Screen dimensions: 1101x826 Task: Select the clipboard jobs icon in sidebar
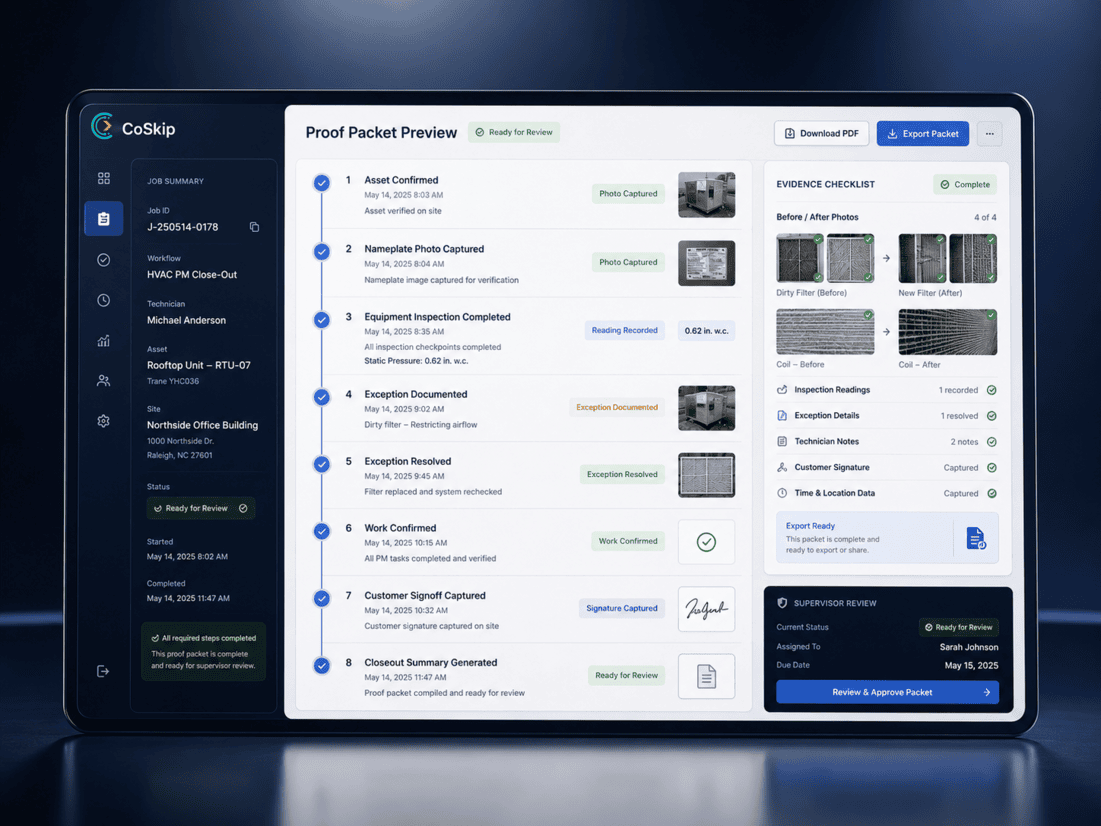103,218
